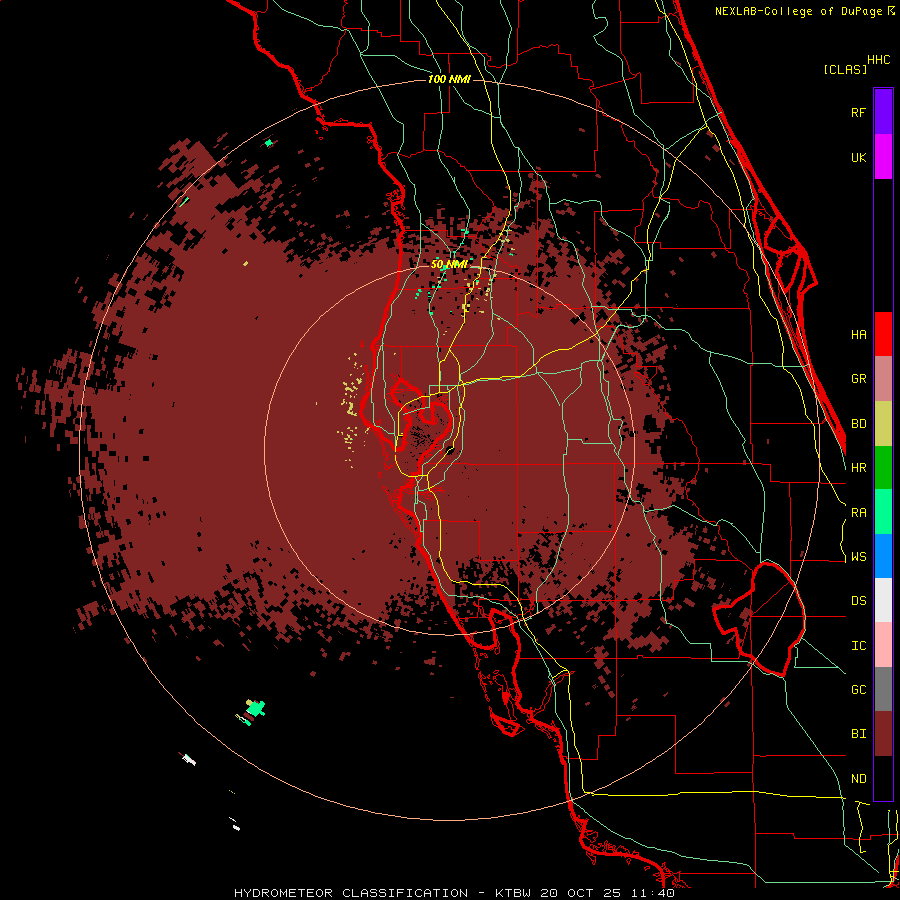
Task: Click the "NEXLAB-College of DuPage" header text
Action: coord(798,11)
